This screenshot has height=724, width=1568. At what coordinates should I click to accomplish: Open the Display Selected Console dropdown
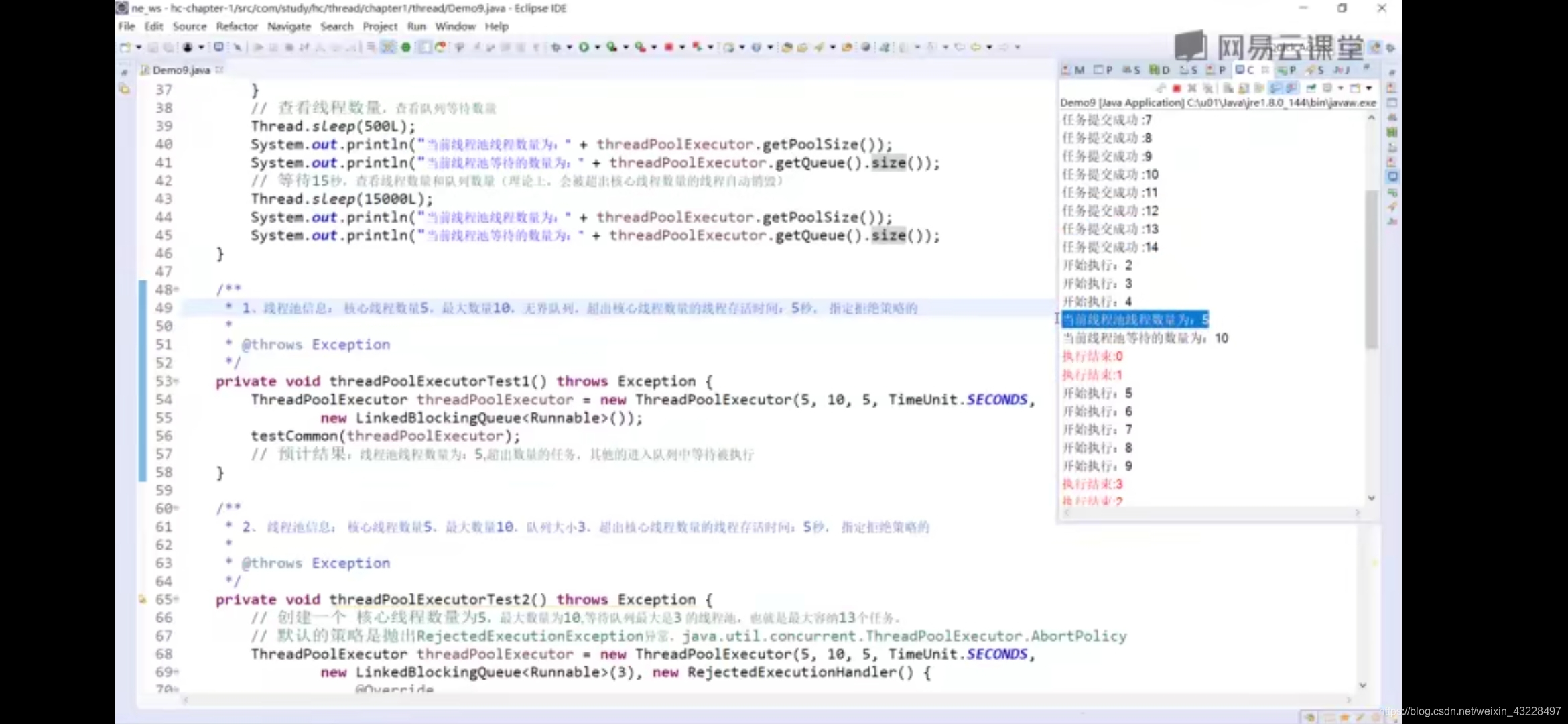point(1341,88)
